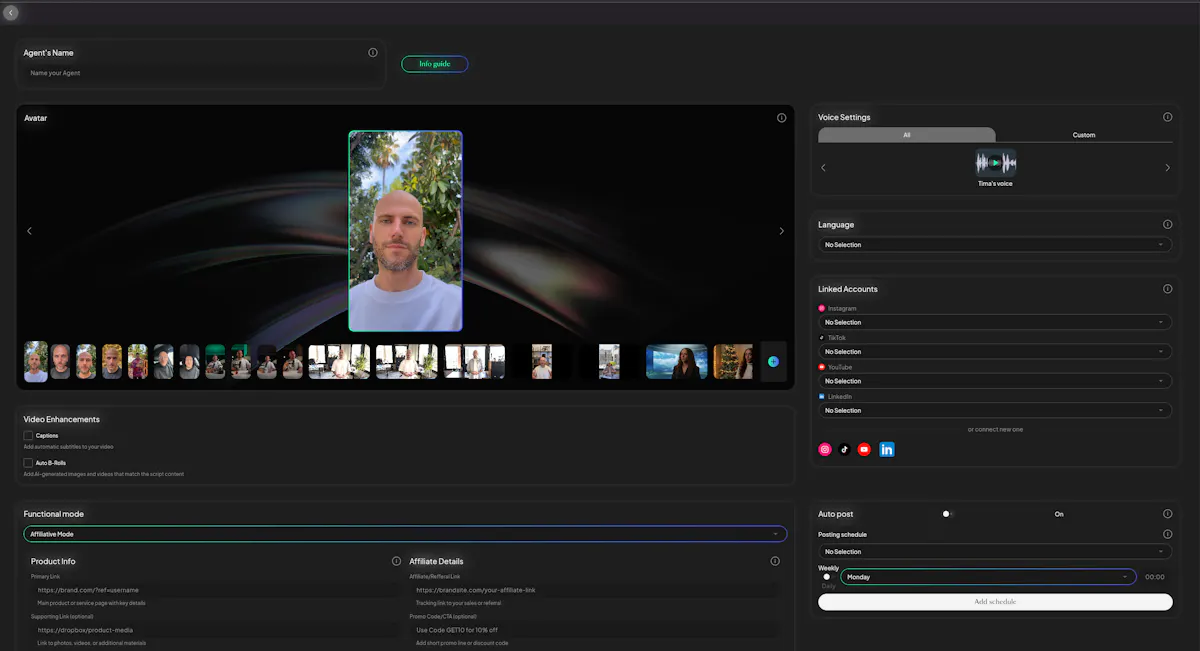Go to the previous voice arrow
The image size is (1200, 651).
pos(824,167)
